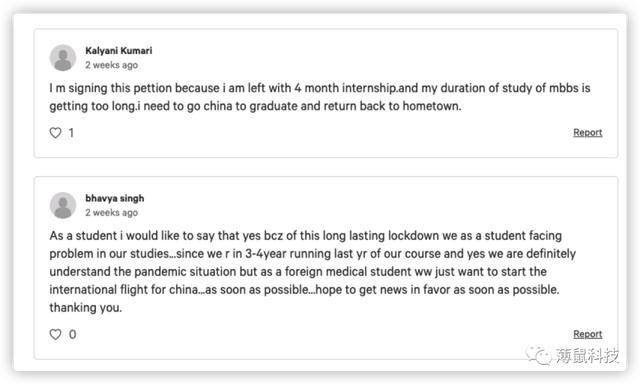Open Kalyani Kumari's profile avatar
Screen dimensions: 640x384
click(63, 58)
